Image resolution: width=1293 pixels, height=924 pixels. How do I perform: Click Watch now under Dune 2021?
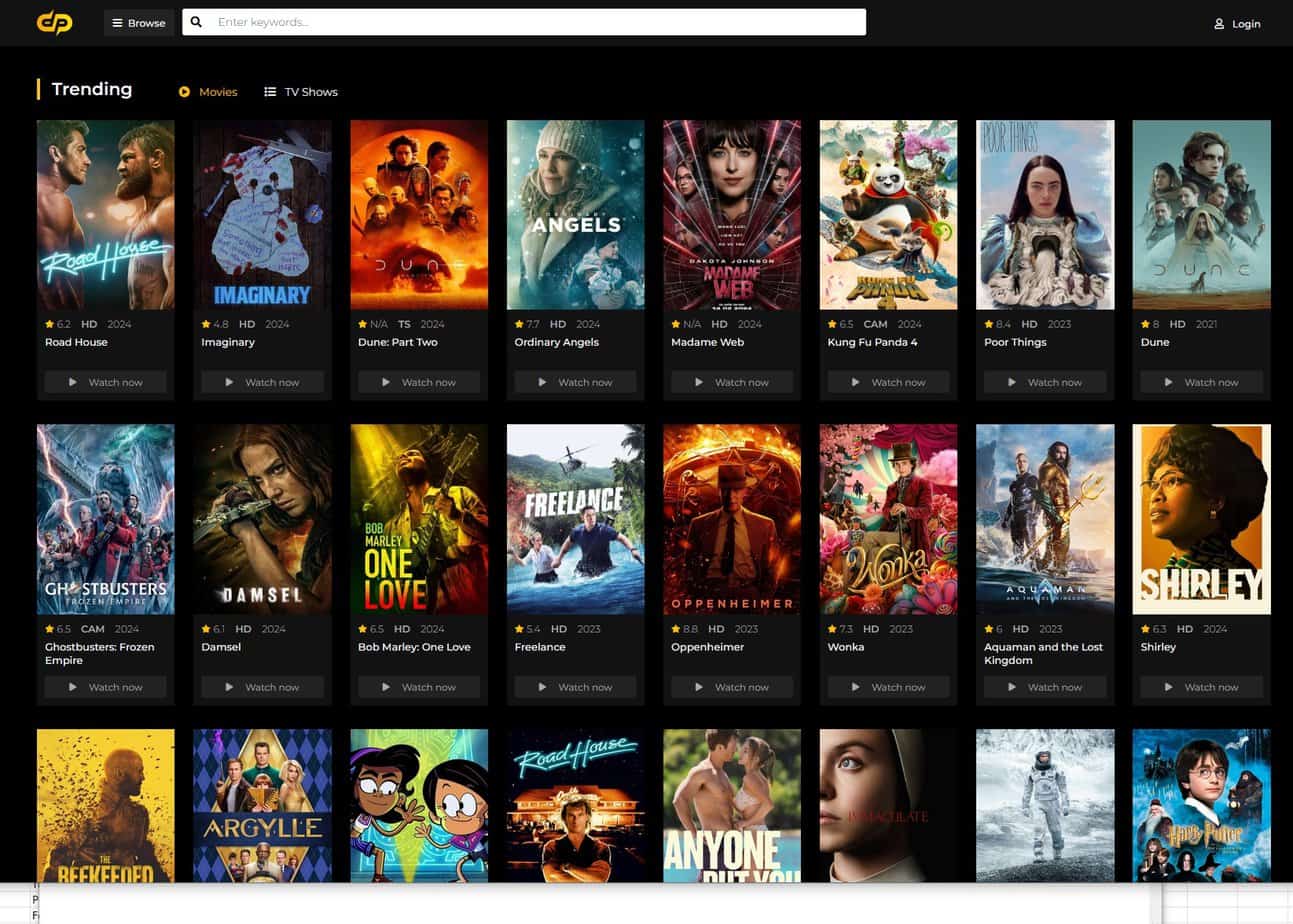point(1202,382)
